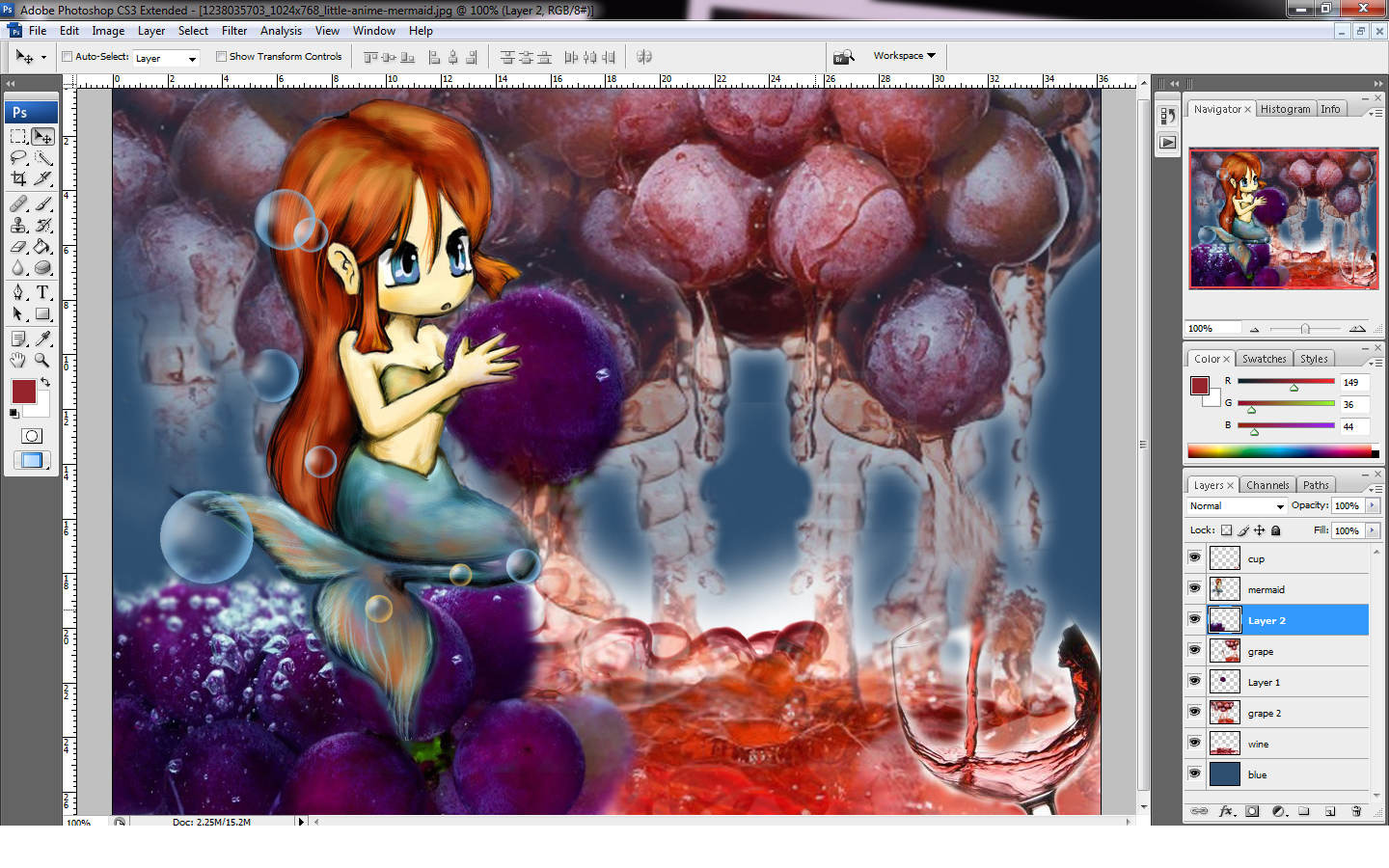The image size is (1389, 868).
Task: Open Color panel options menu
Action: pyautogui.click(x=1375, y=363)
